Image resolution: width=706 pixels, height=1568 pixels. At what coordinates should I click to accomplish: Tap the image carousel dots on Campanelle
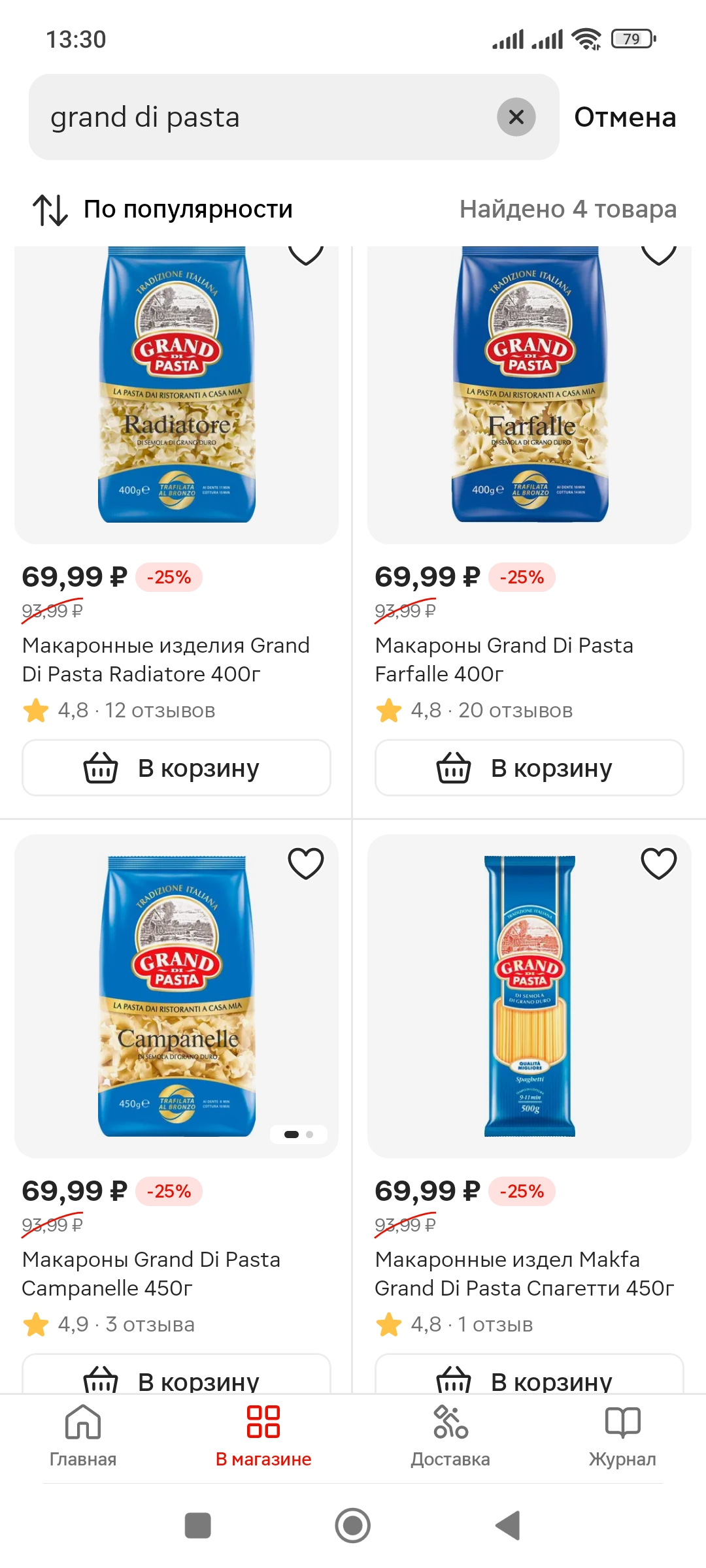[x=299, y=1134]
